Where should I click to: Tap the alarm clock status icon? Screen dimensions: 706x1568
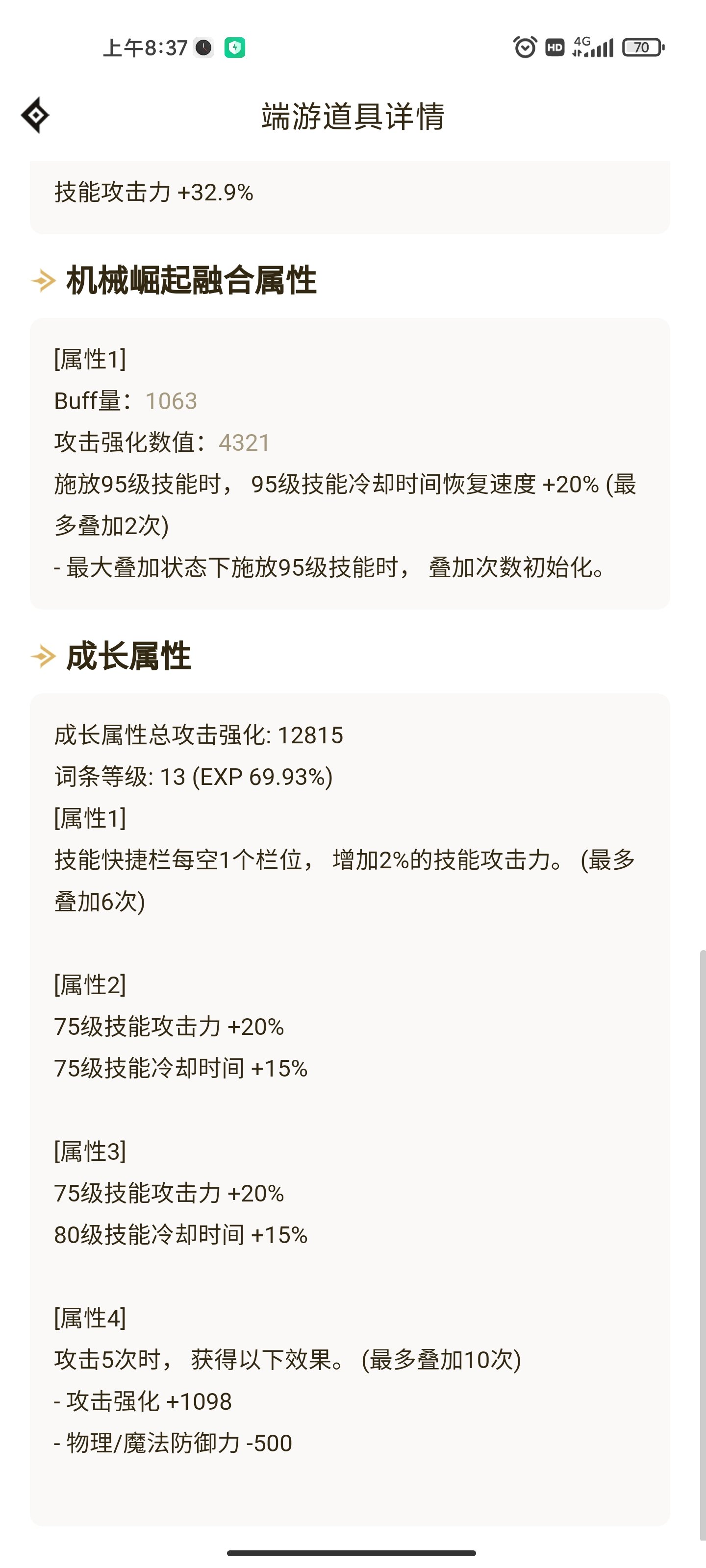(x=525, y=47)
